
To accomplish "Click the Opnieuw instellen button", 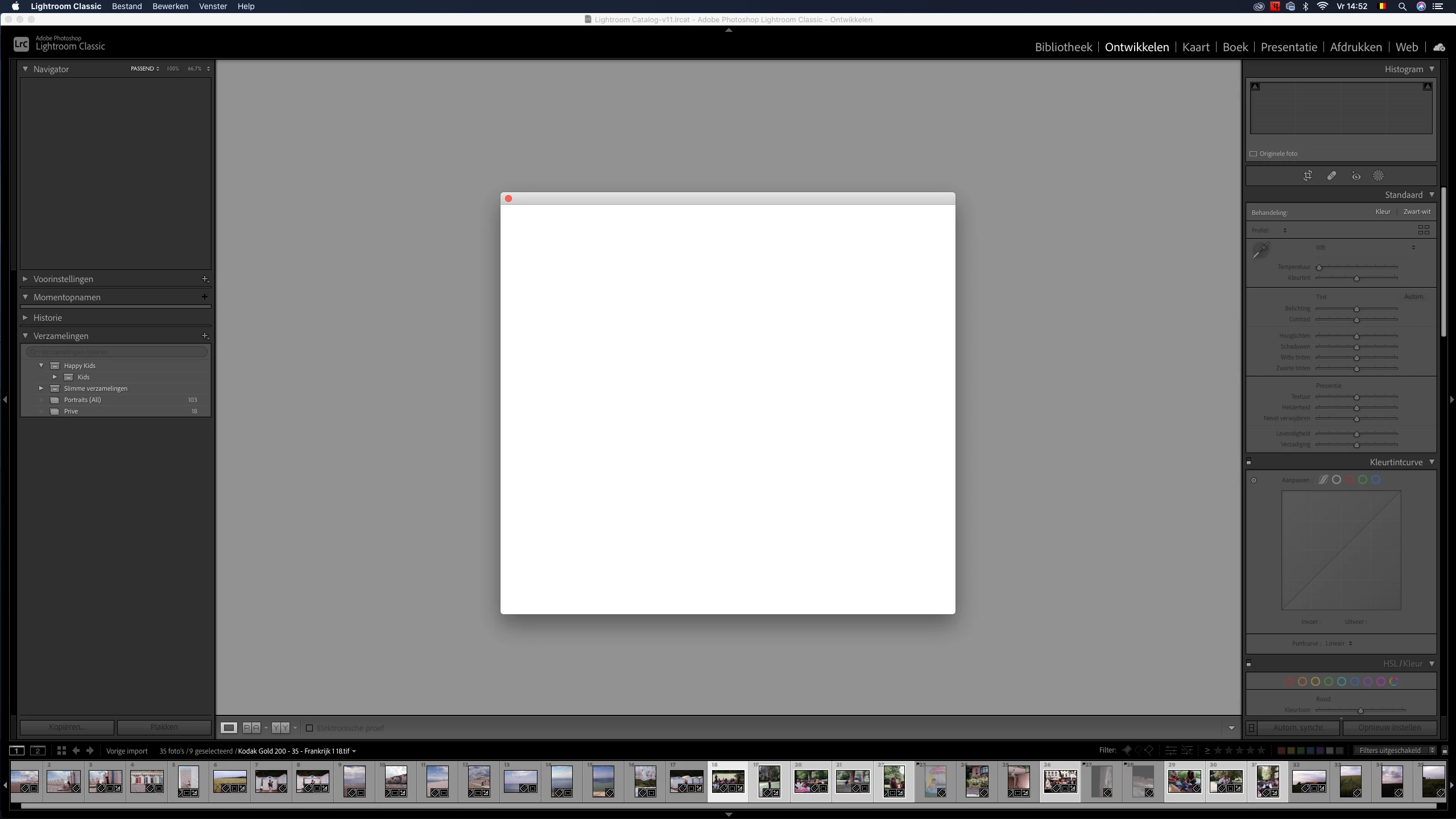I will coord(1389,727).
